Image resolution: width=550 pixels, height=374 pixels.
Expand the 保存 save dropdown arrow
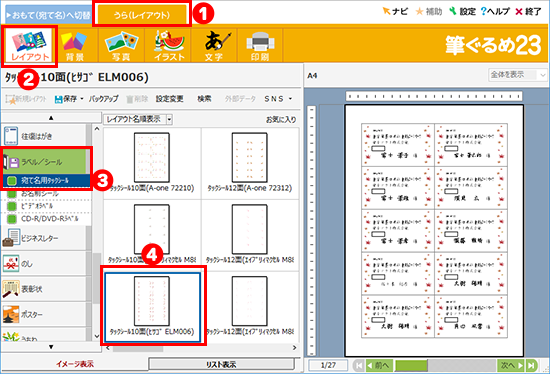click(82, 99)
